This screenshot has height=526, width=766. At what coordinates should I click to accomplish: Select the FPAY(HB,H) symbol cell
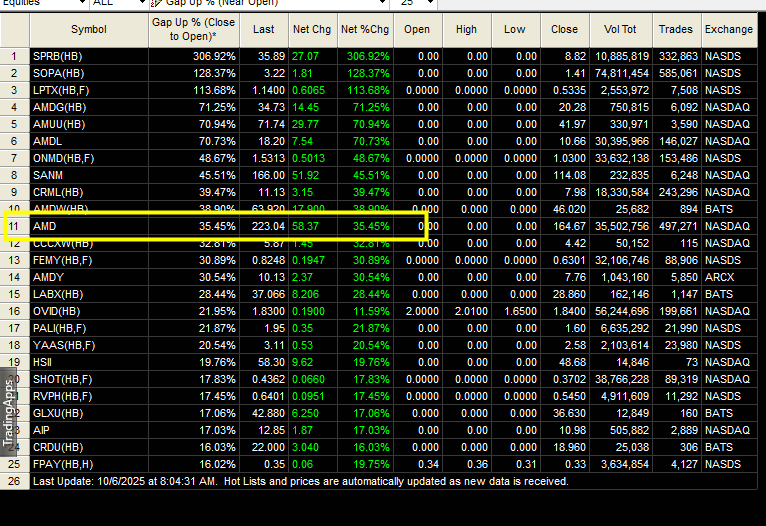coord(89,464)
